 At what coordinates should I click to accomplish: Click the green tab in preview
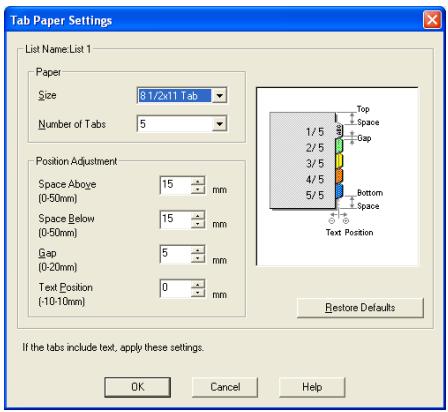coord(339,145)
